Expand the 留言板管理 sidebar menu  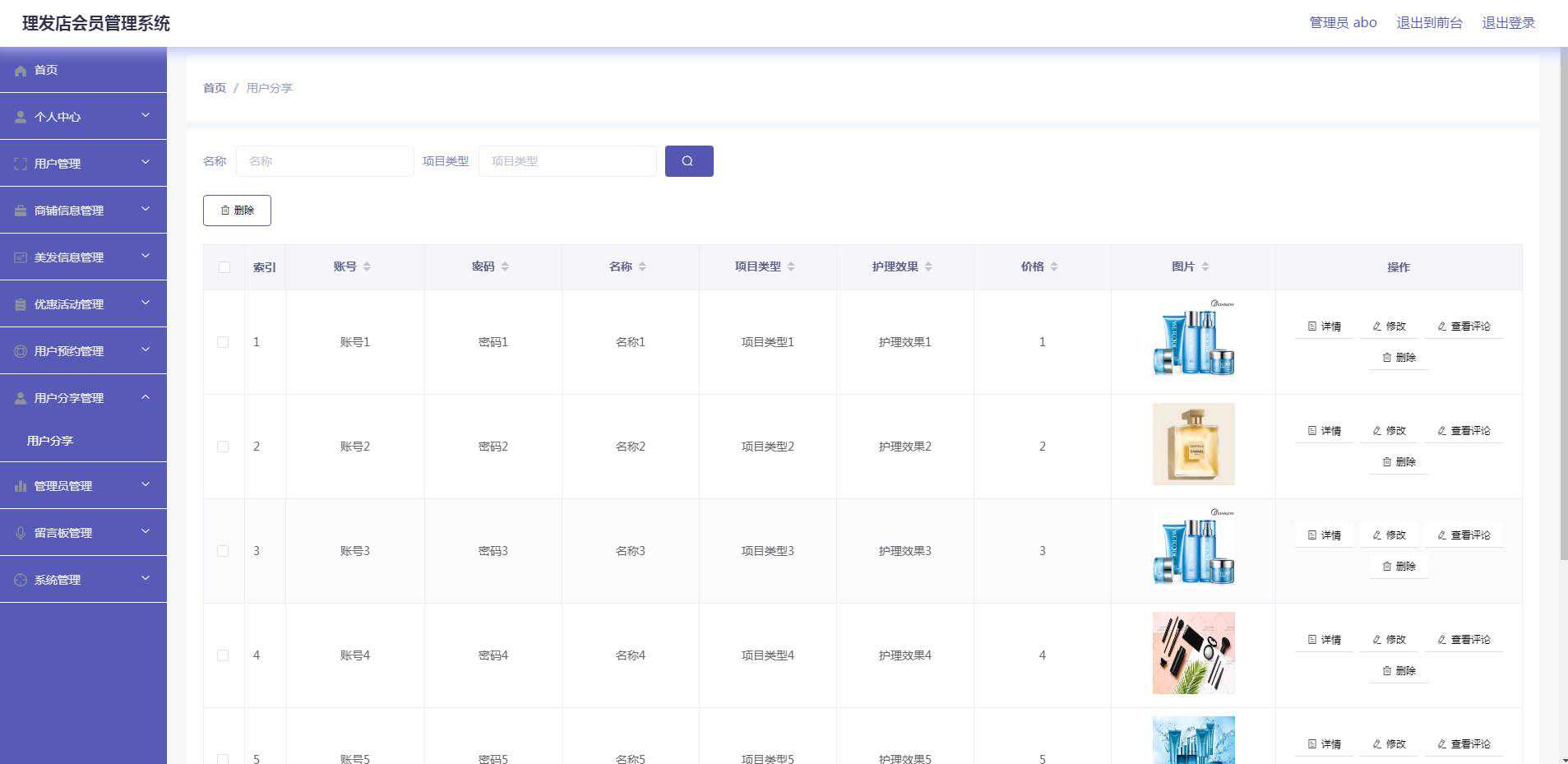click(83, 533)
